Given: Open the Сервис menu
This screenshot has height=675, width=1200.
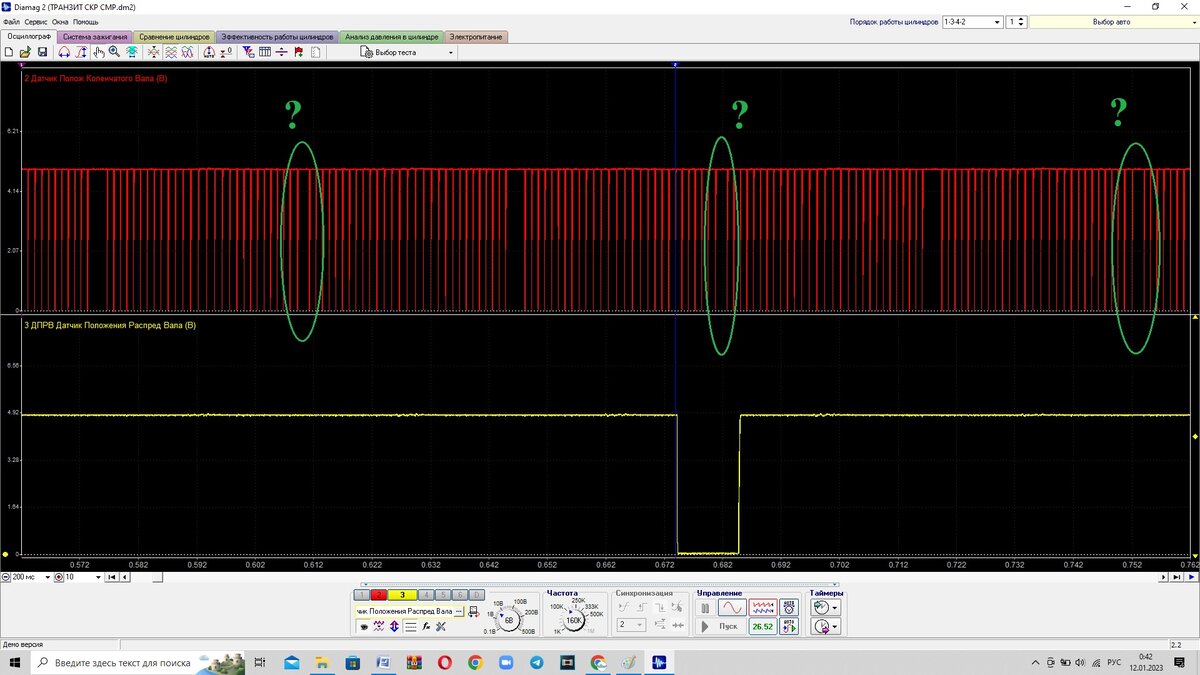Looking at the screenshot, I should click(x=35, y=21).
